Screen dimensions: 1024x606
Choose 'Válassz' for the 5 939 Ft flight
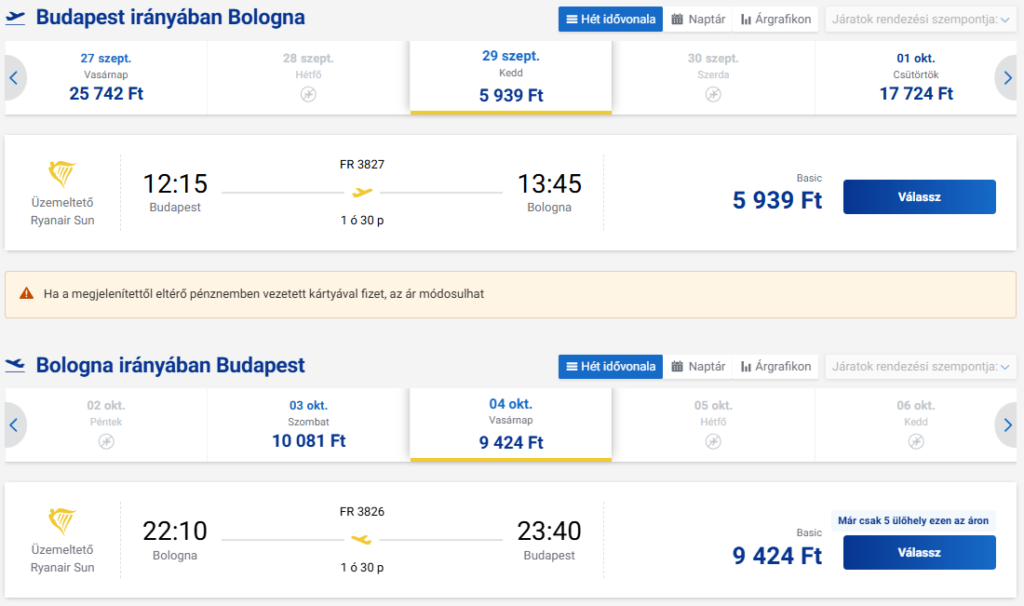920,197
